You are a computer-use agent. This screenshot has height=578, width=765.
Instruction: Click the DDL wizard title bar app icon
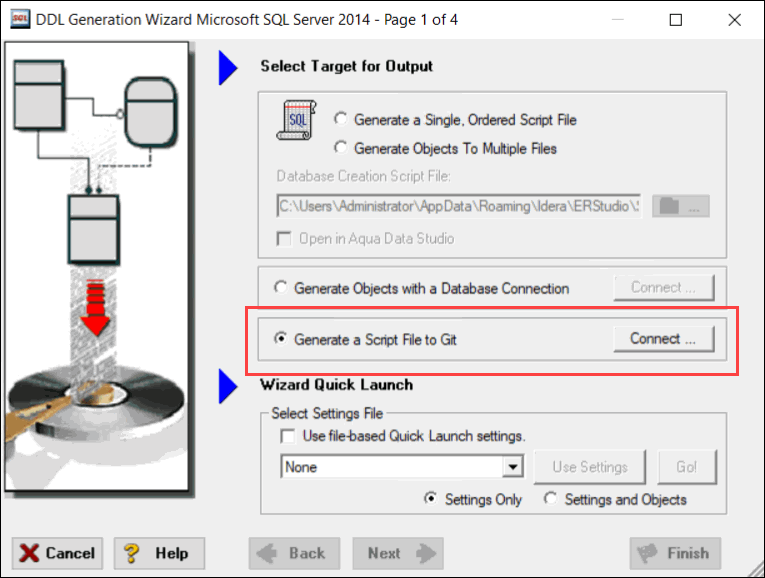(x=20, y=20)
